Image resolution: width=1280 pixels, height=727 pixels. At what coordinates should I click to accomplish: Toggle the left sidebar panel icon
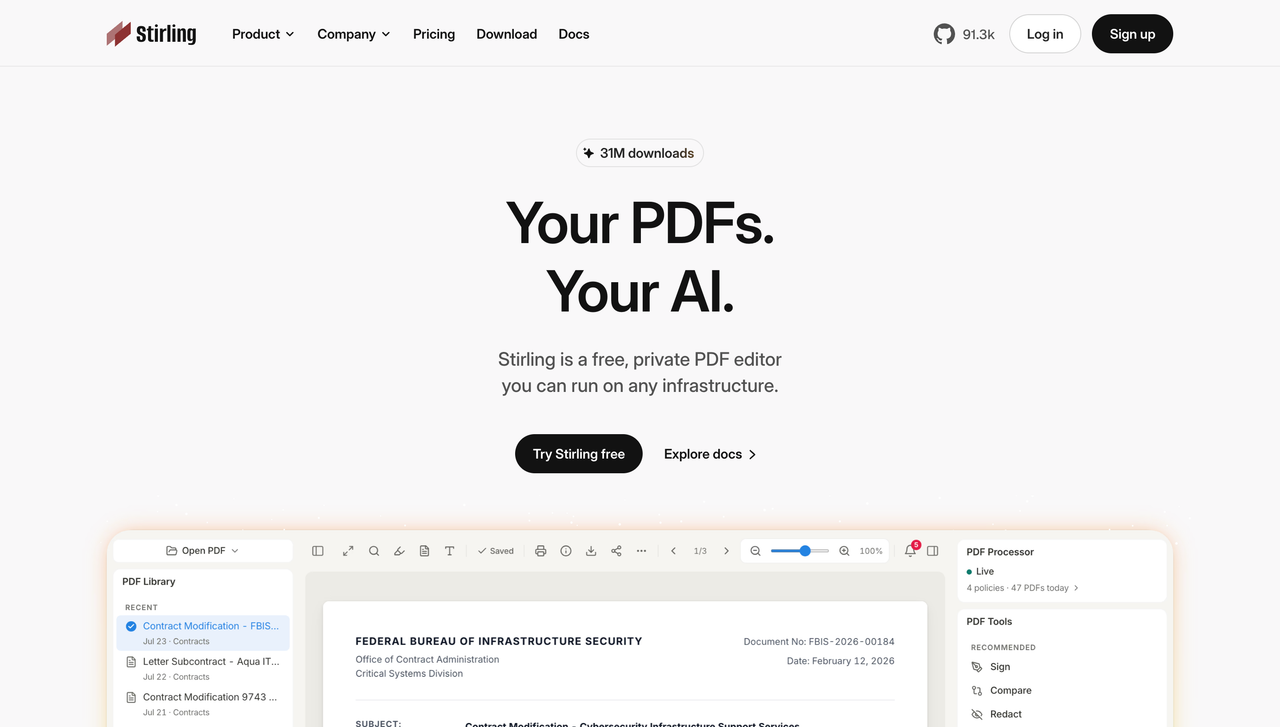coord(318,551)
